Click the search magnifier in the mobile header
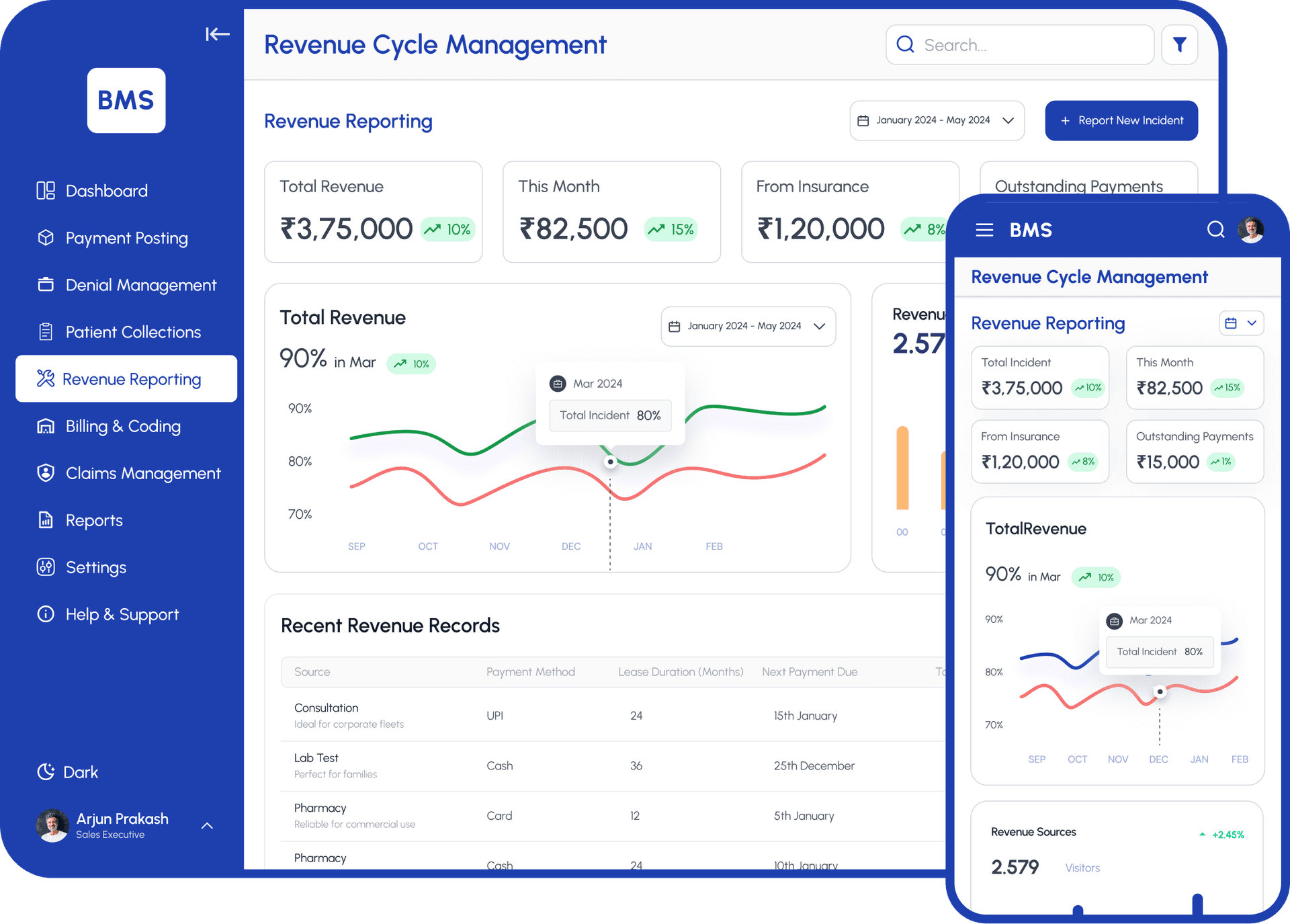The width and height of the screenshot is (1290, 924). click(x=1216, y=230)
